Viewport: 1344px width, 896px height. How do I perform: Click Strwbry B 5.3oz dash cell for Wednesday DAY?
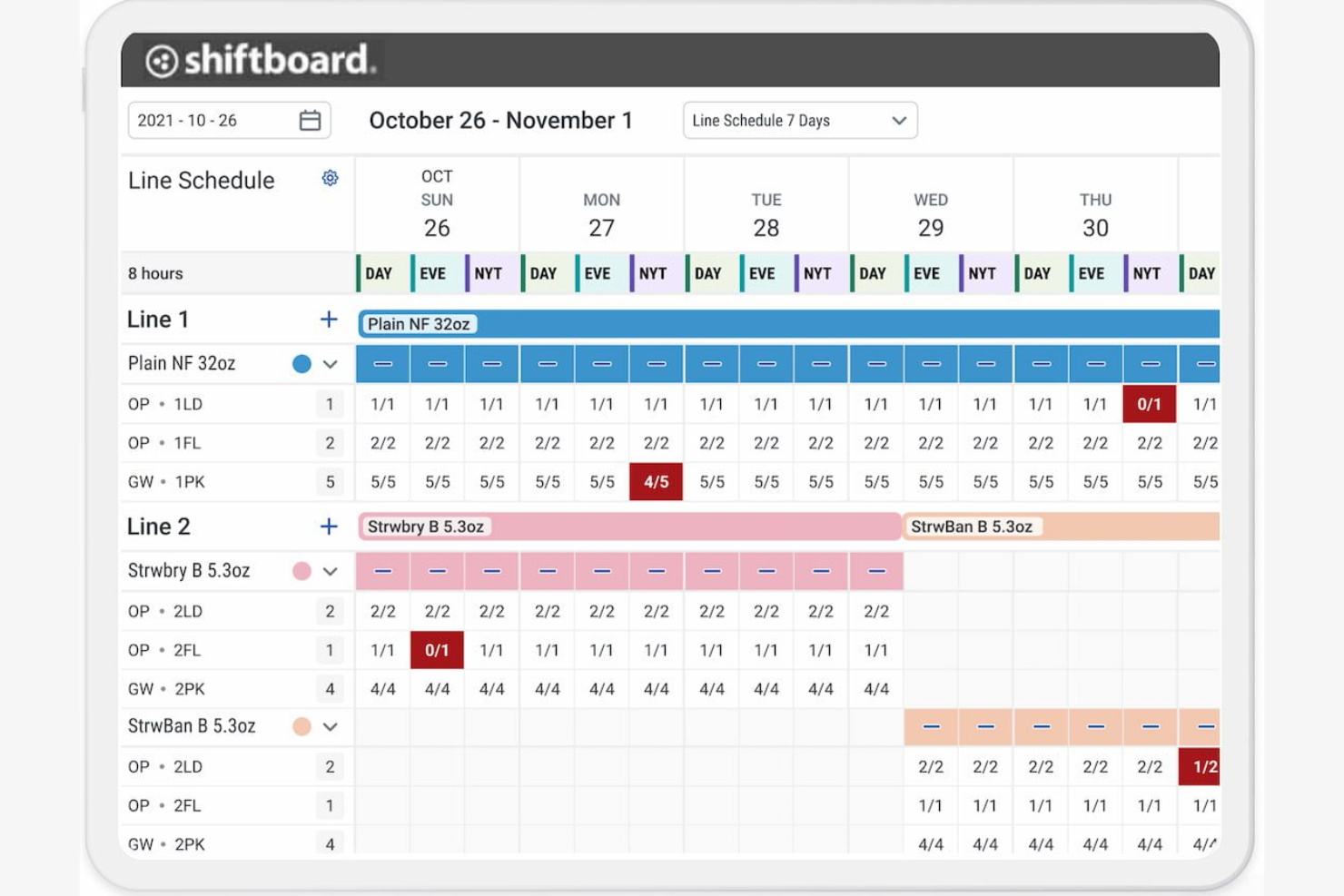876,571
